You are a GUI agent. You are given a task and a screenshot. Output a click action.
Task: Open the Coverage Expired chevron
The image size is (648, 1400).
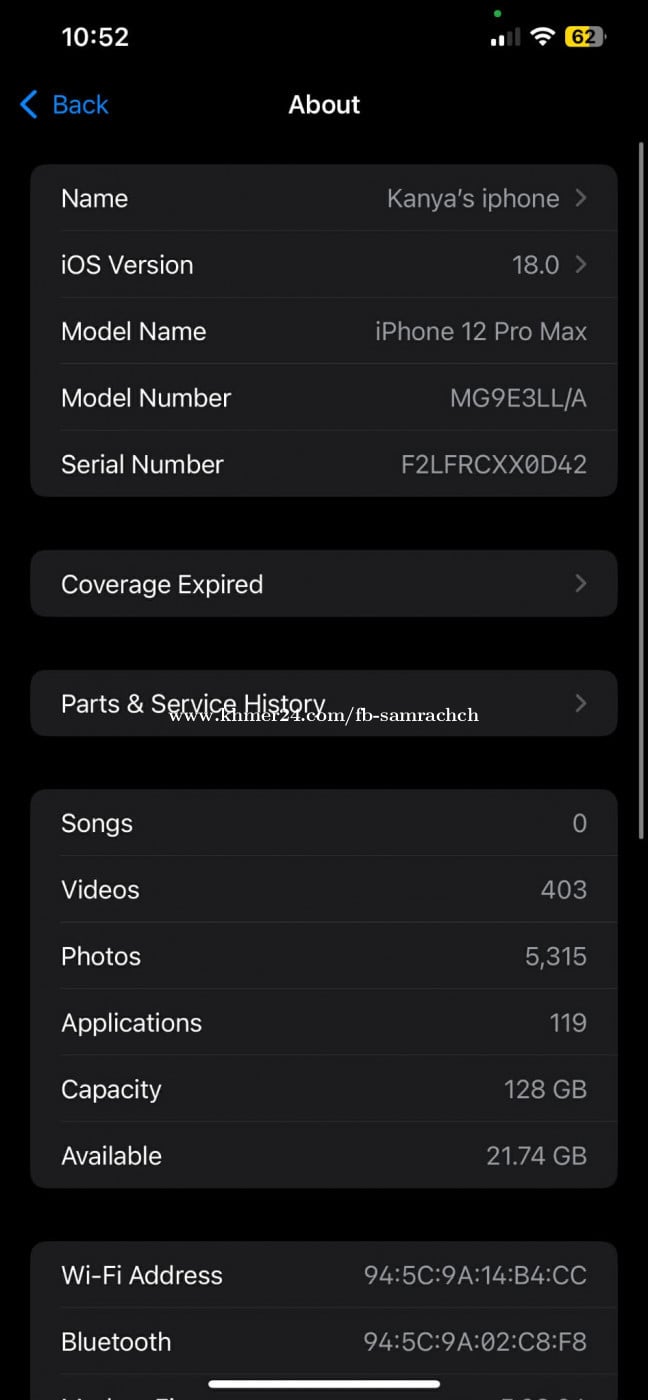[581, 584]
